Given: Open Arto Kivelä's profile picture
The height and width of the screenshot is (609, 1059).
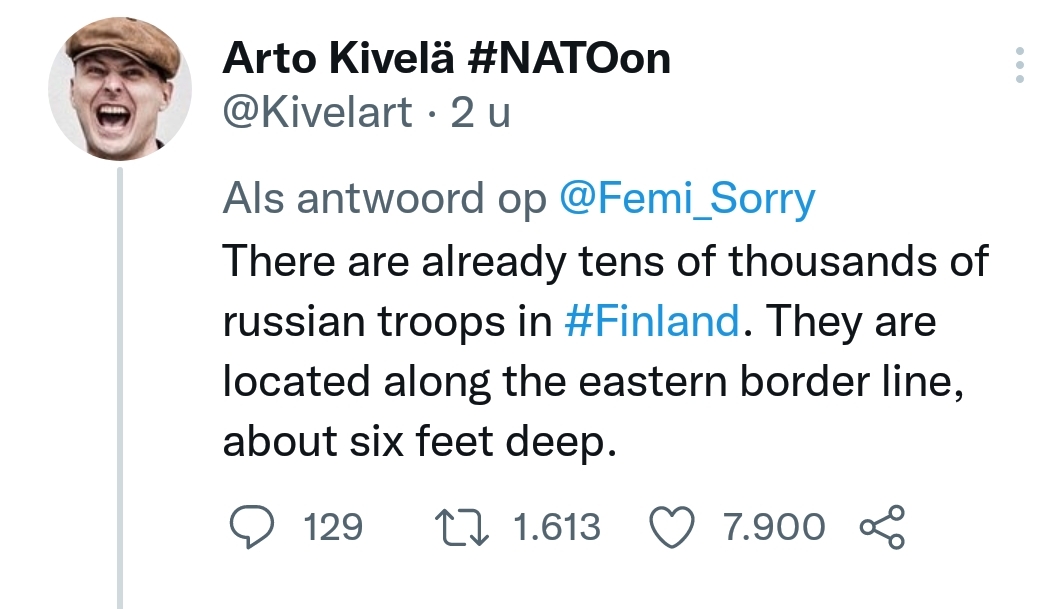Looking at the screenshot, I should pyautogui.click(x=121, y=89).
